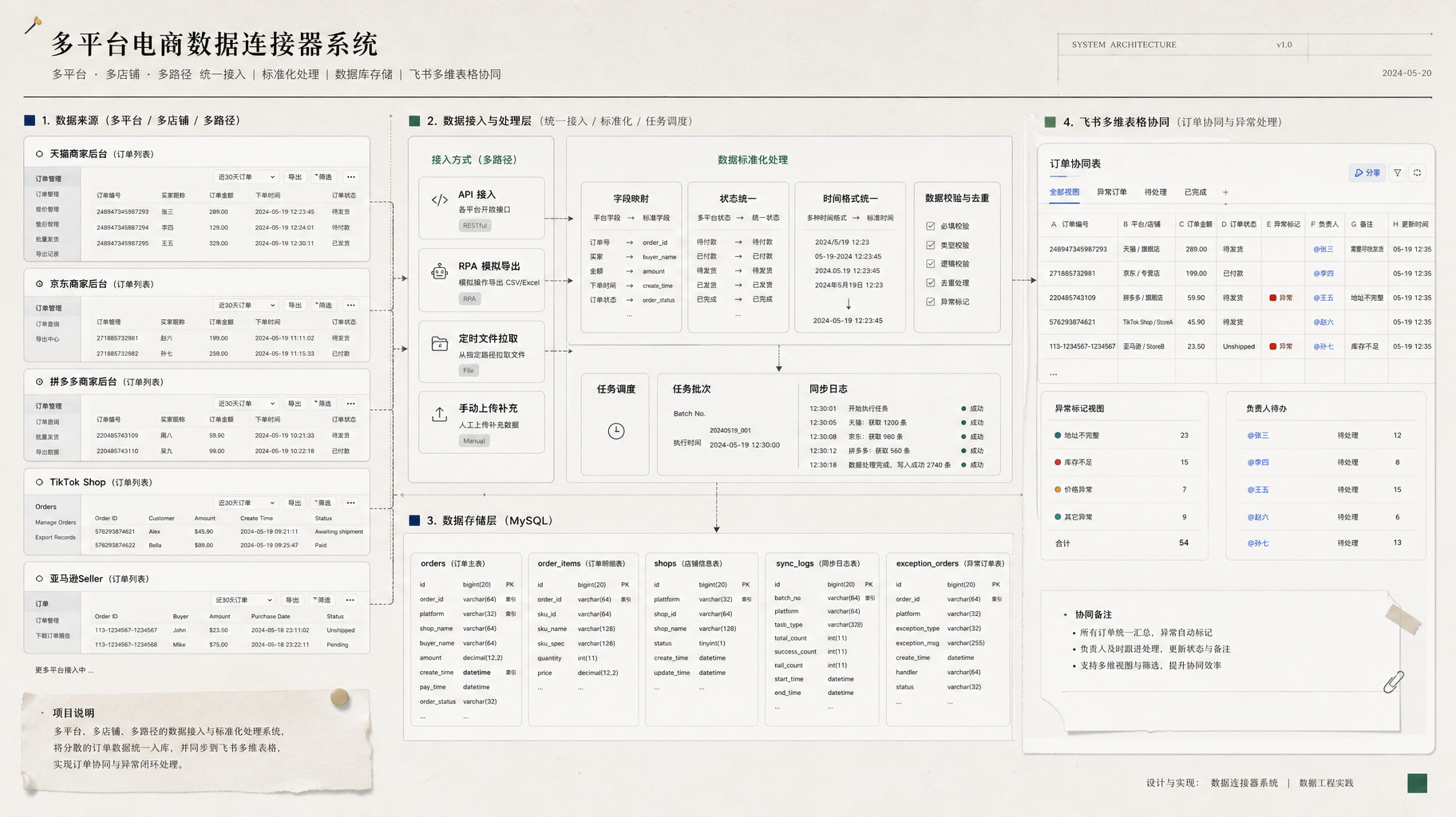Select the 已完成 tab
Image resolution: width=1456 pixels, height=817 pixels.
[1196, 192]
